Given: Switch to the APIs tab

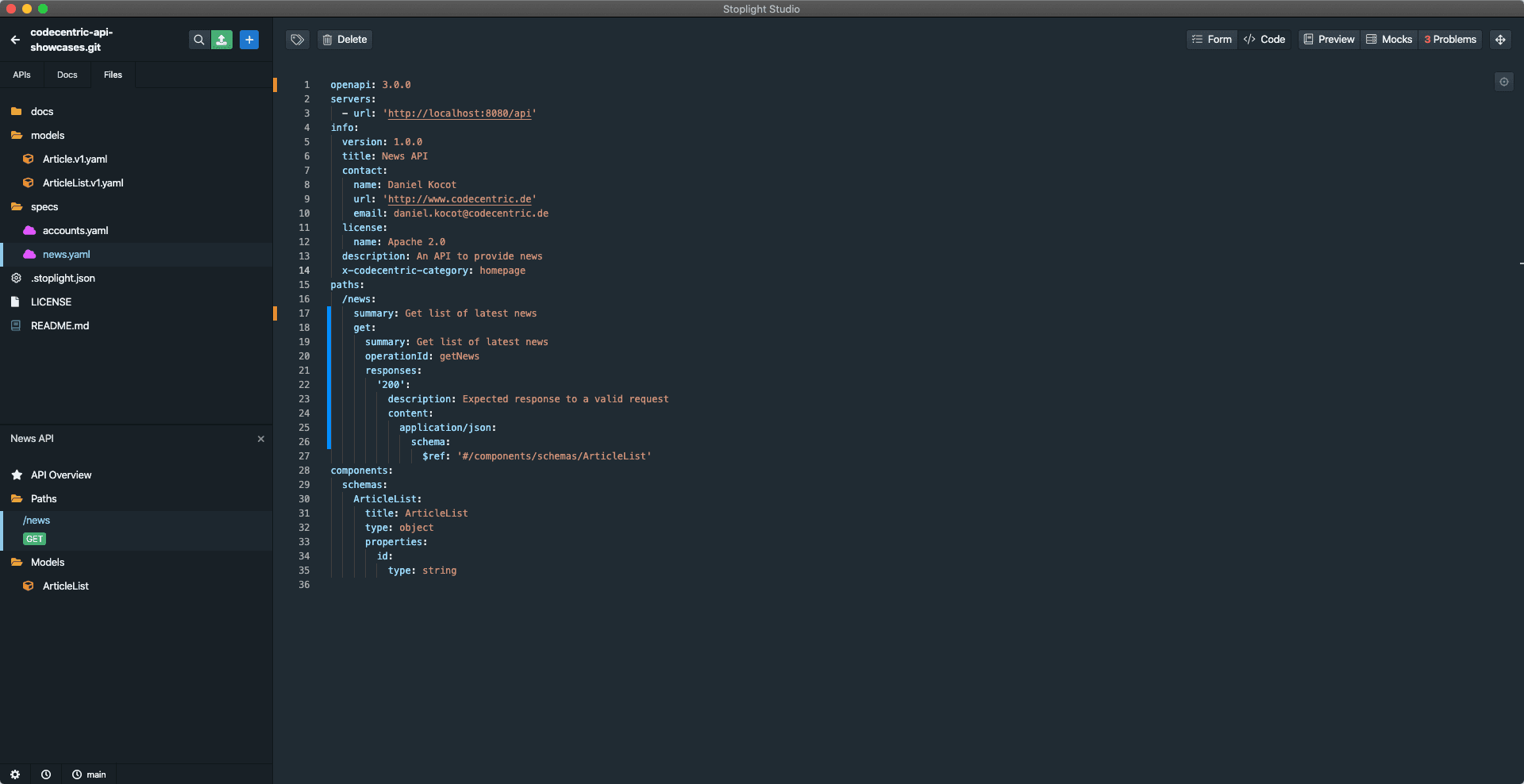Looking at the screenshot, I should pos(21,75).
